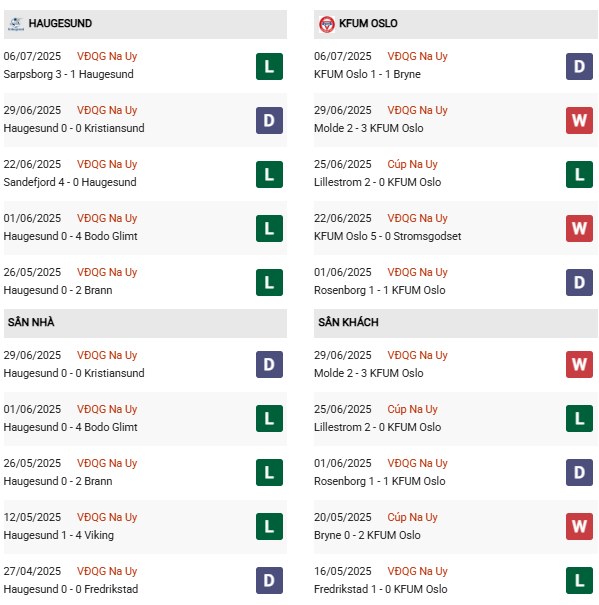The width and height of the screenshot is (599, 605).
Task: Click D badge for Haugesund 0 - 0 Fredrikstad
Action: (x=269, y=580)
